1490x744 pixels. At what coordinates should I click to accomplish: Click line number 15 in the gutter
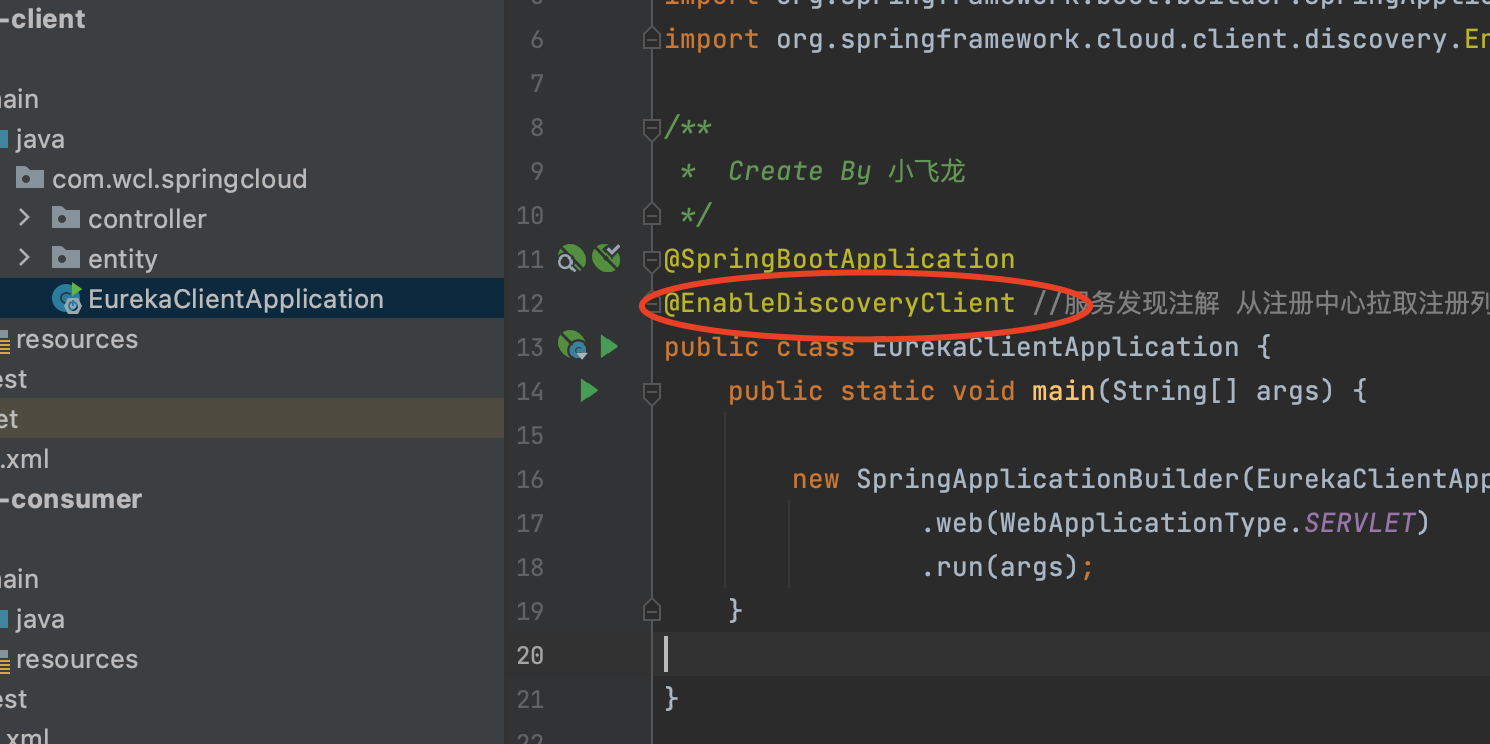coord(531,435)
